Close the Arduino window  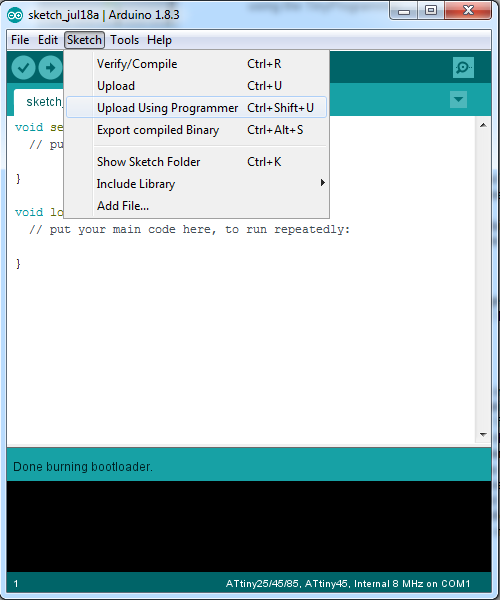468,10
